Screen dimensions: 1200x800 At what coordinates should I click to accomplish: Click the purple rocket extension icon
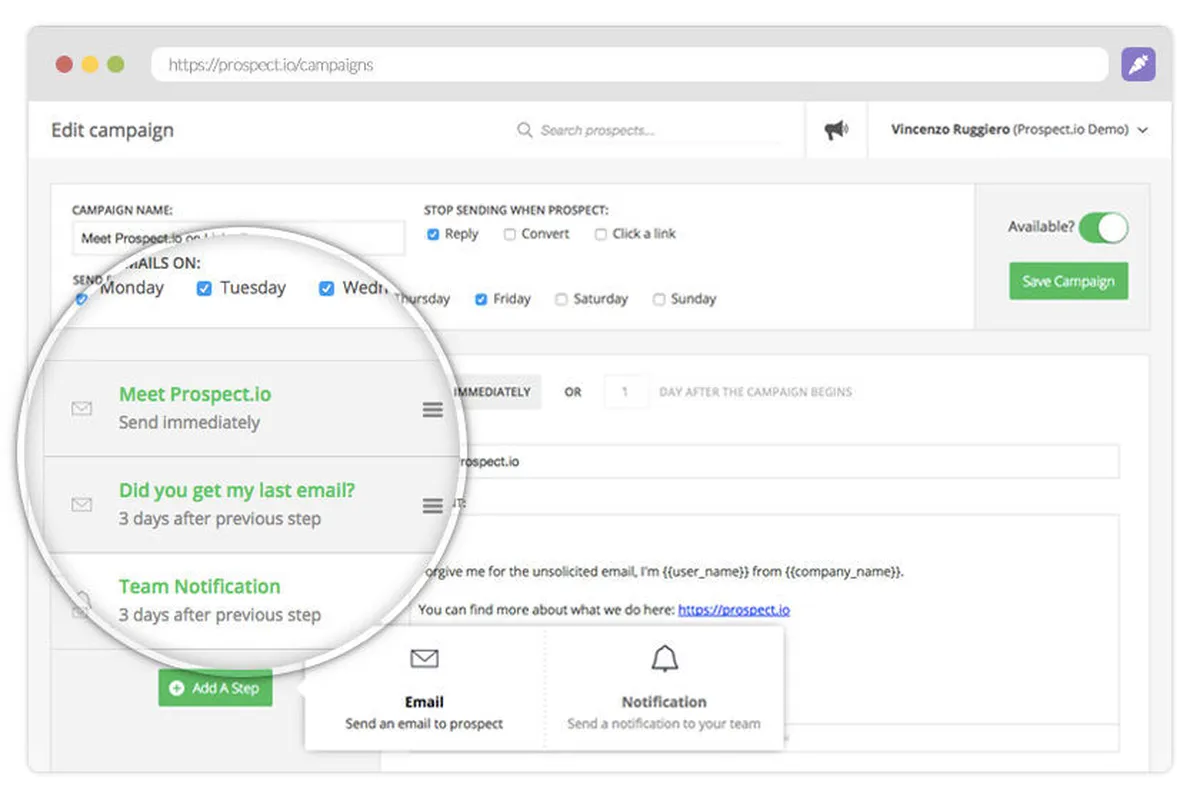pos(1138,65)
